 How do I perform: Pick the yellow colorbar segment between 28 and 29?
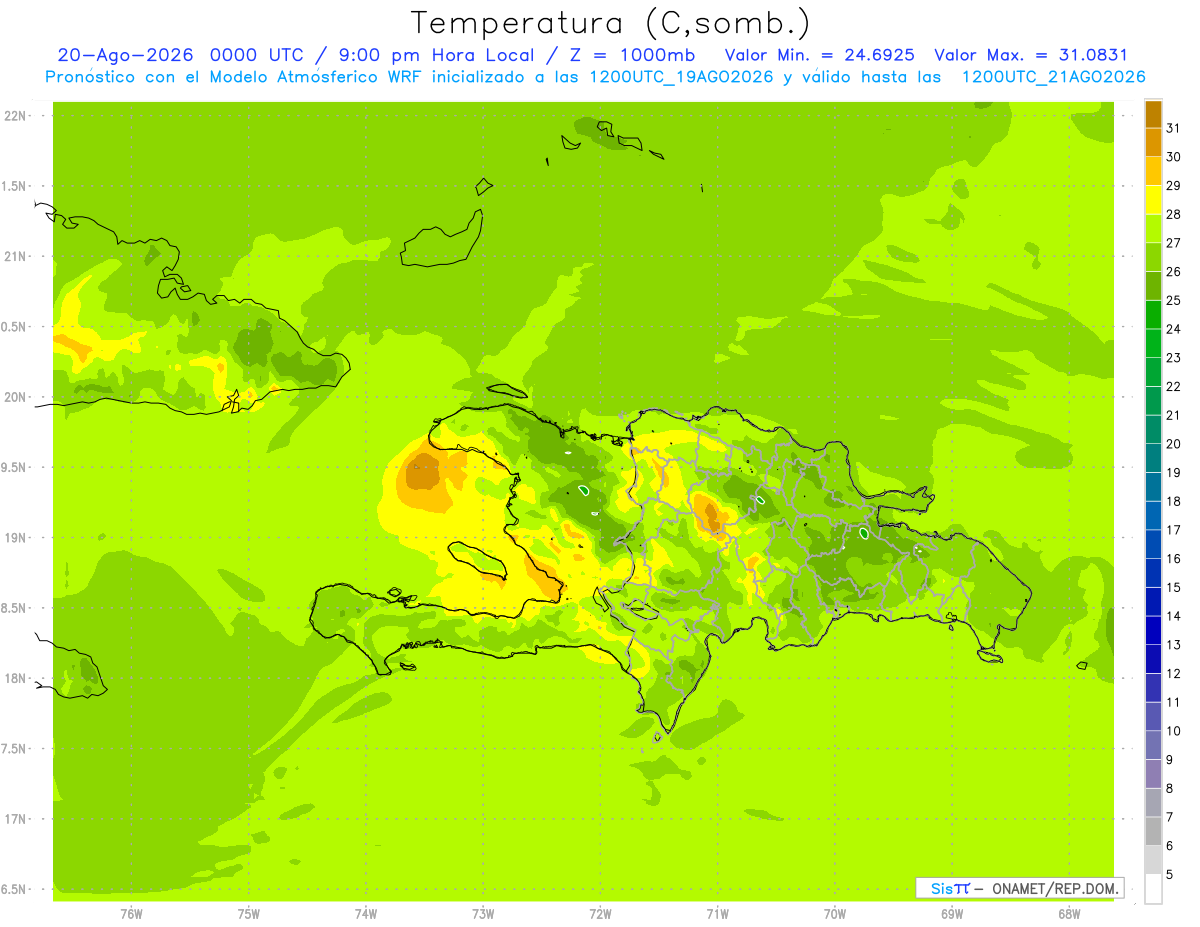pyautogui.click(x=1153, y=199)
